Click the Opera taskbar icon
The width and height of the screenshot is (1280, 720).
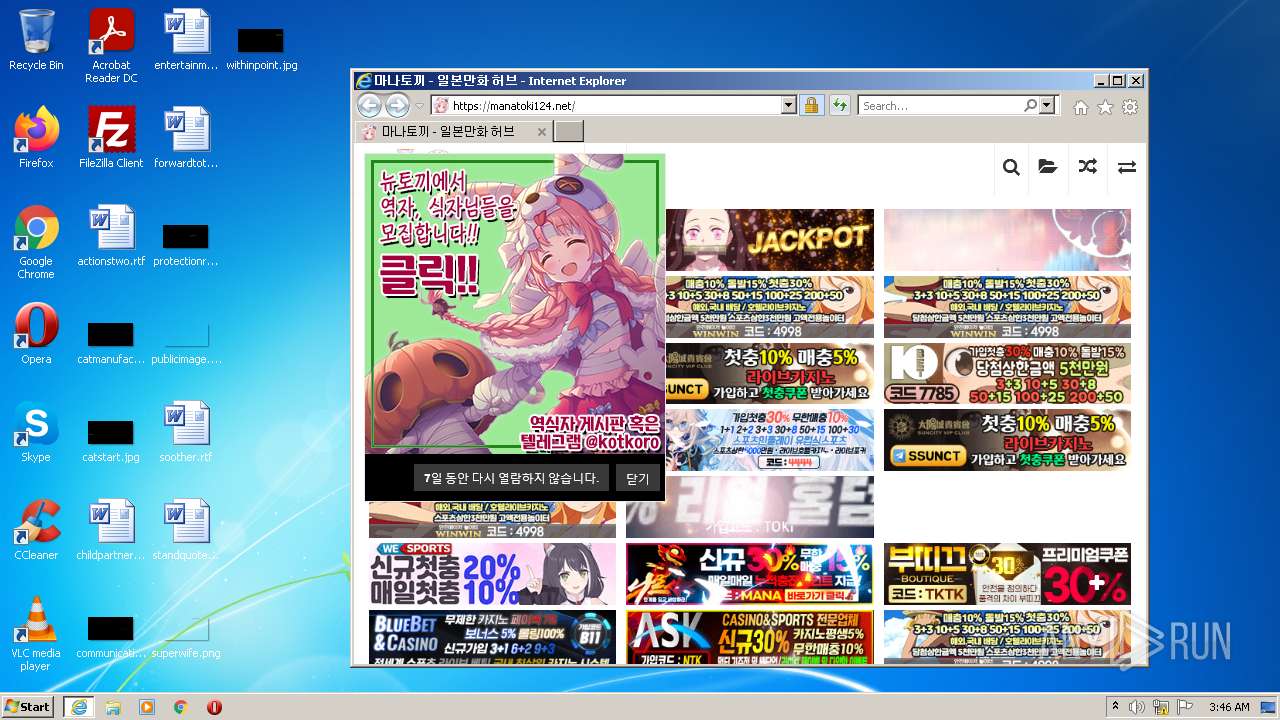(214, 707)
